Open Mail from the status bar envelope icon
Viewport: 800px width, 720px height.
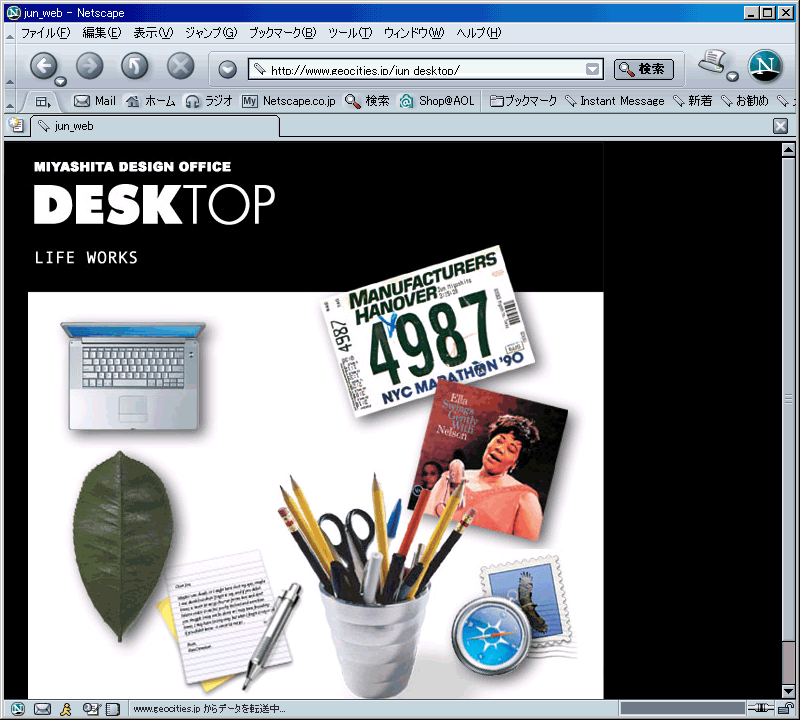pos(42,709)
